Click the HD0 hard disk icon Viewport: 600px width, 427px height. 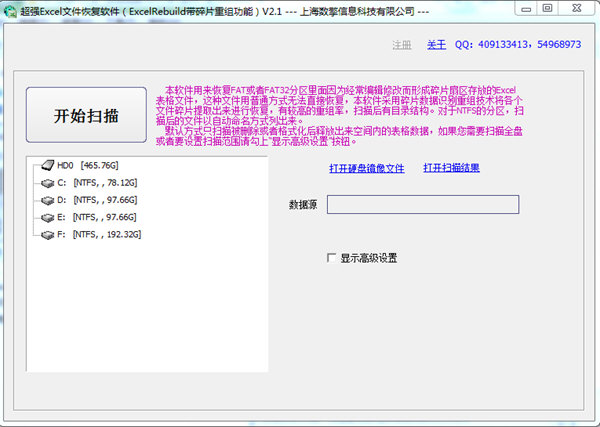[46, 166]
